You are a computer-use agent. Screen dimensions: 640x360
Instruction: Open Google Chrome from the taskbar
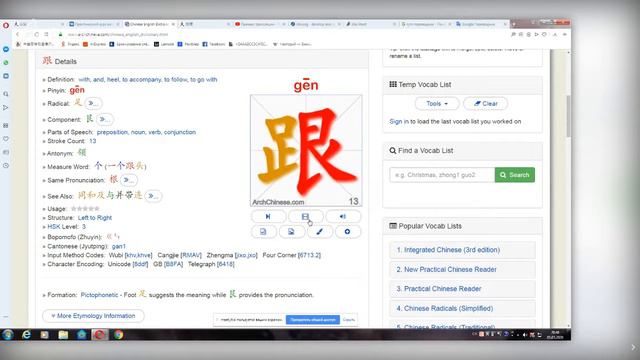(x=119, y=335)
